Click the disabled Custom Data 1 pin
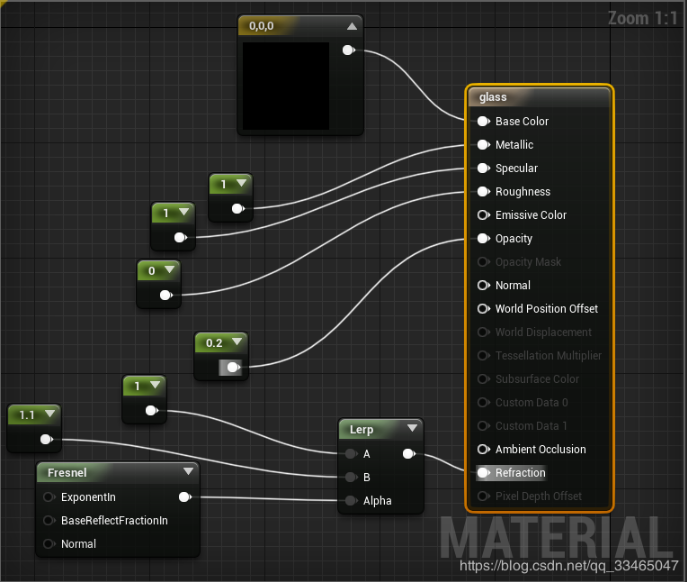The image size is (687, 582). click(x=483, y=426)
